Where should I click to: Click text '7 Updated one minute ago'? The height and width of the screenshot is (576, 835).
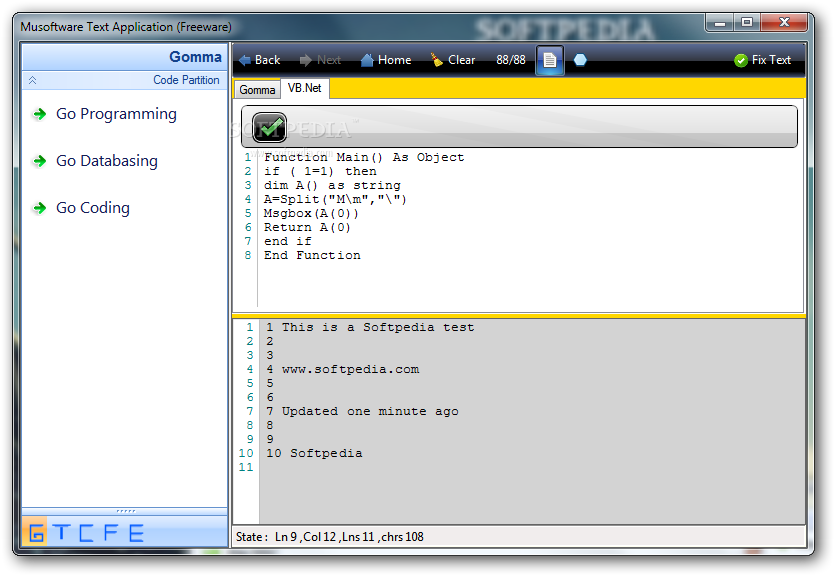[x=362, y=412]
